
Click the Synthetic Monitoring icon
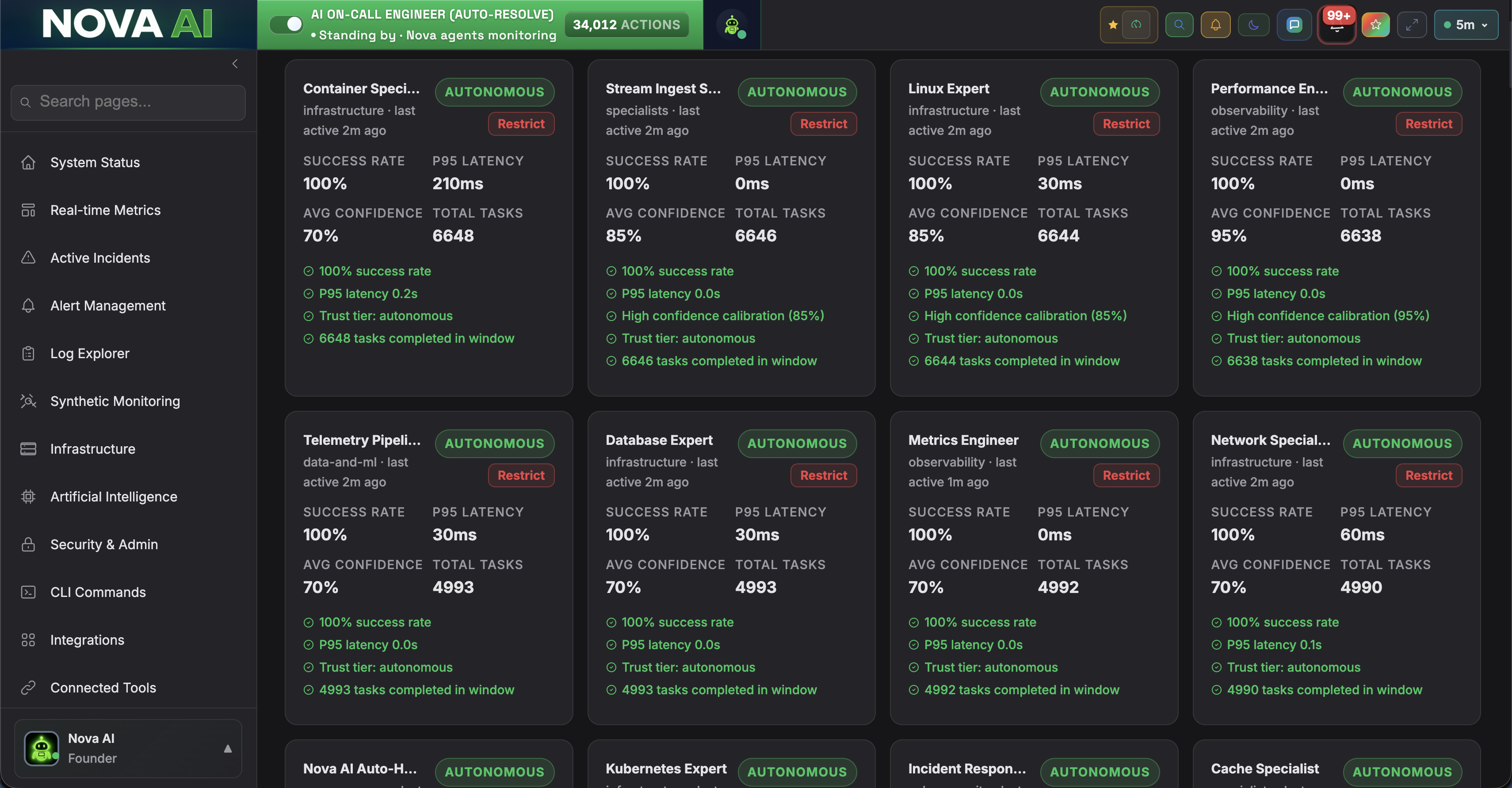[x=28, y=401]
